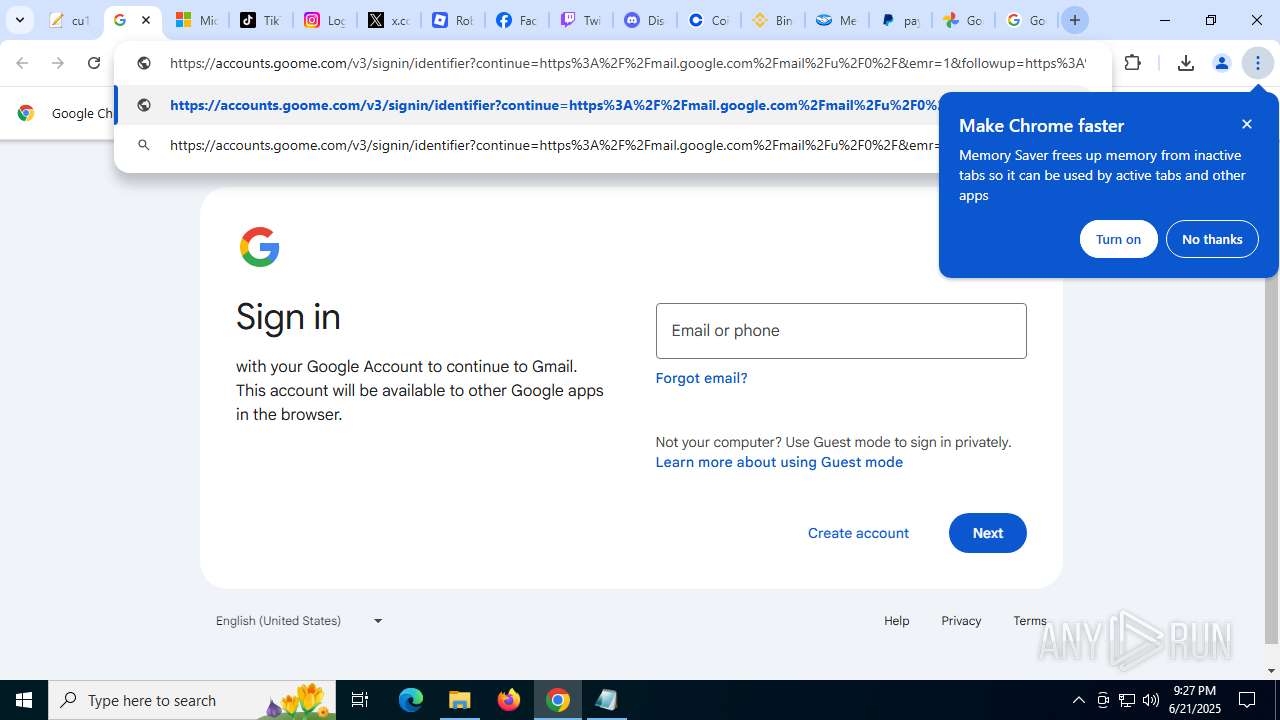Open Task View on the taskbar

pyautogui.click(x=360, y=700)
